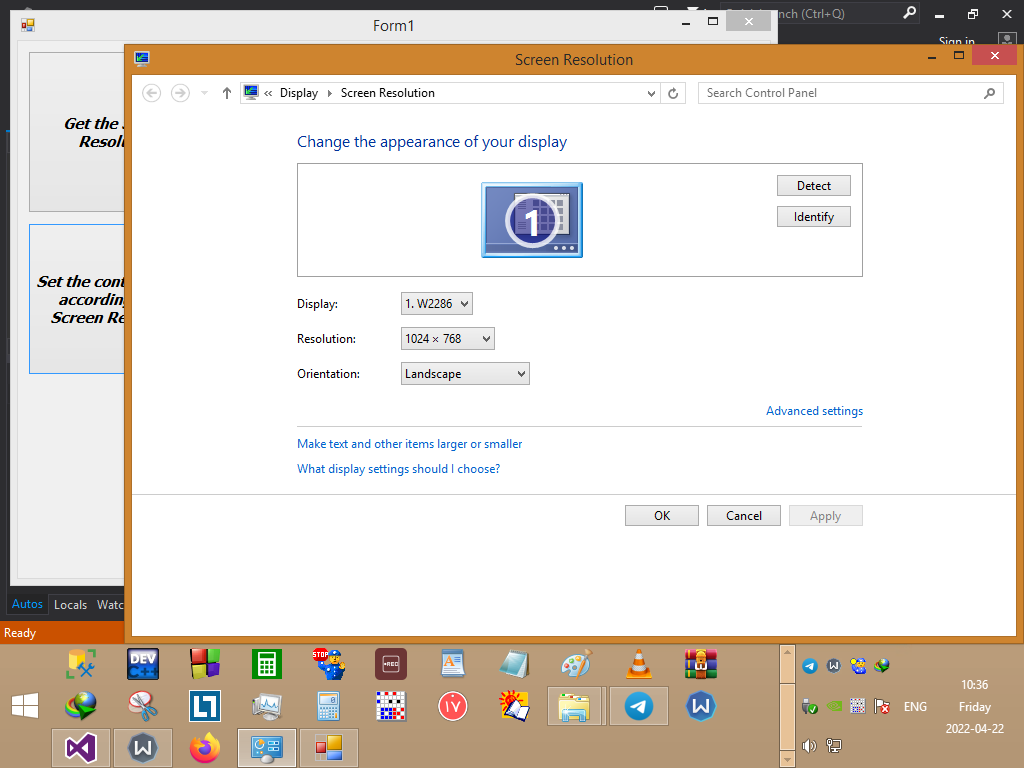Image resolution: width=1024 pixels, height=768 pixels.
Task: Launch the light-blue Calculator in taskbar
Action: tap(329, 706)
